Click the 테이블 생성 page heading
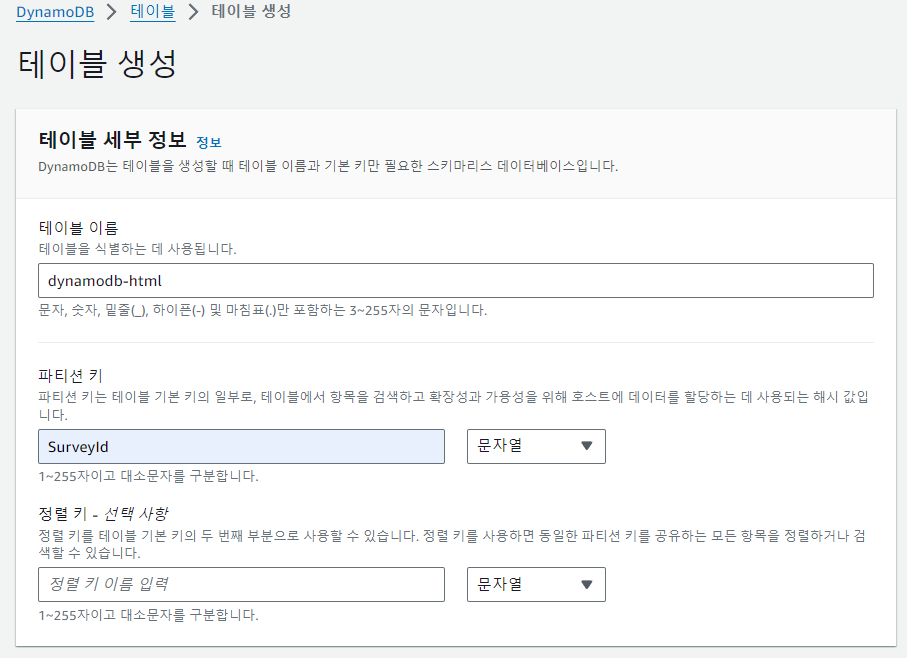 [x=97, y=64]
